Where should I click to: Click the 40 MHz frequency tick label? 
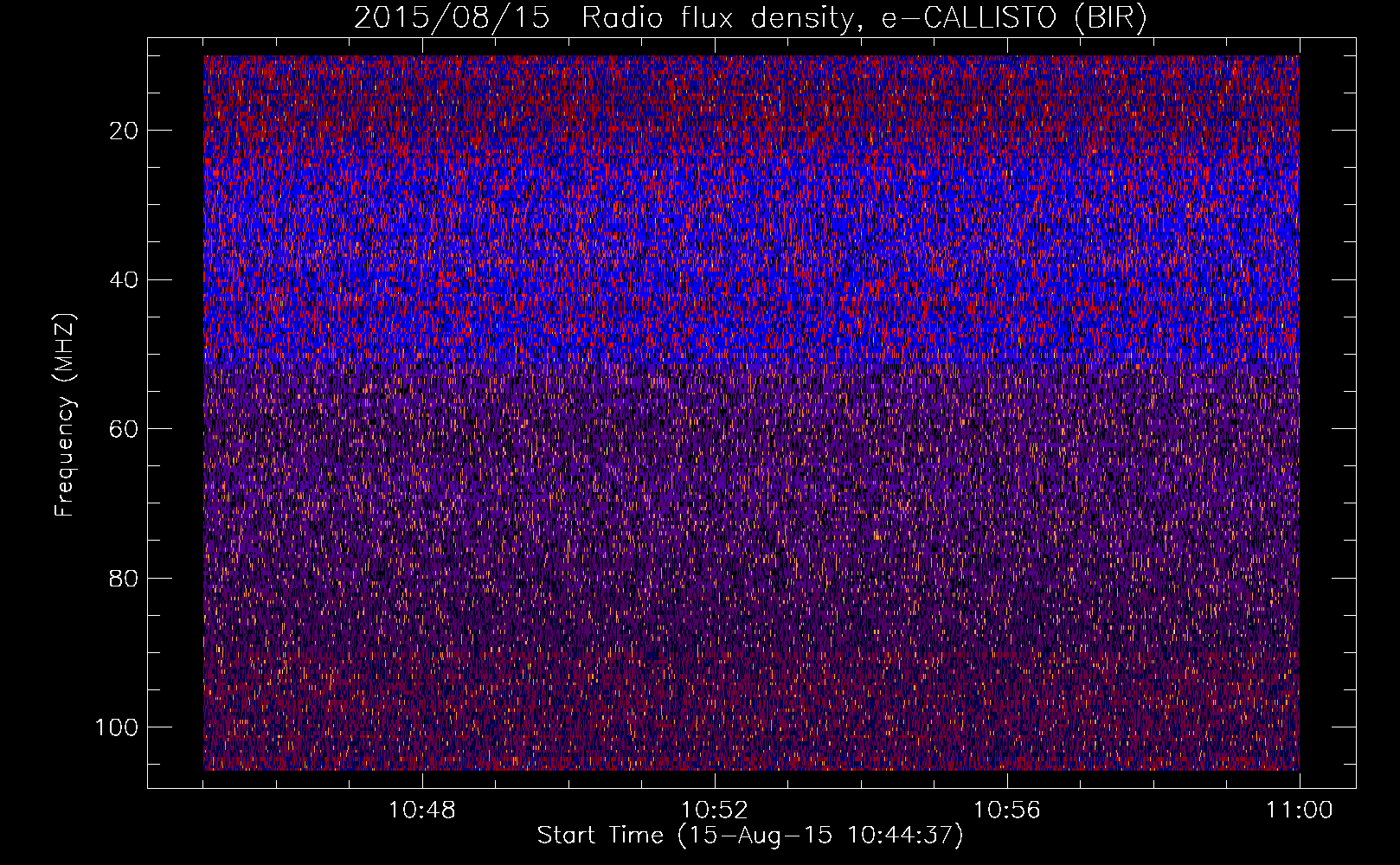(125, 280)
